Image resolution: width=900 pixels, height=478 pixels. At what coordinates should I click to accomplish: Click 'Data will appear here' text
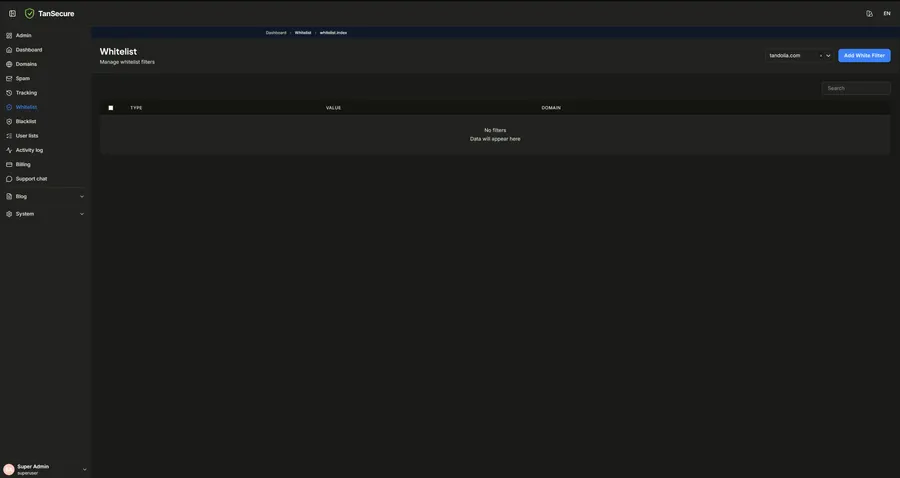(x=495, y=139)
